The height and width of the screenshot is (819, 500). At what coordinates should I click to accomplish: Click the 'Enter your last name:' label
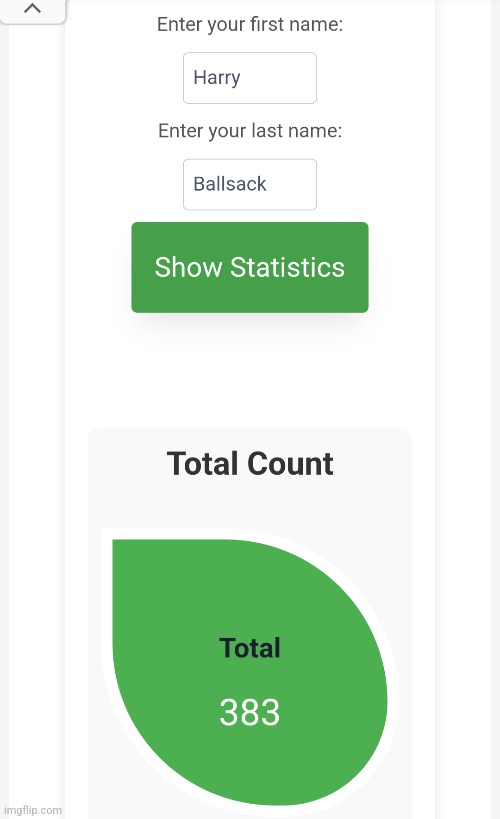tap(250, 131)
